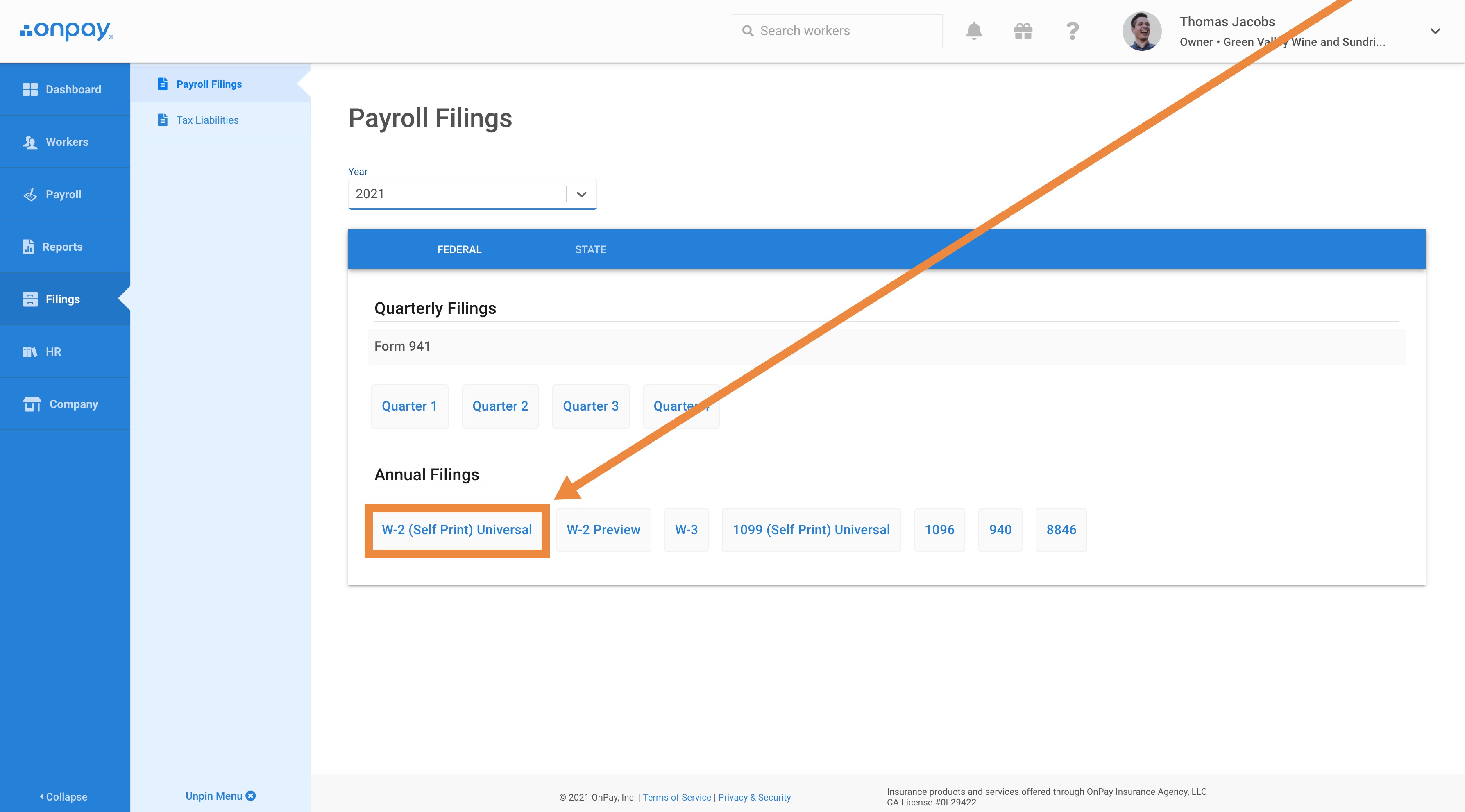Click the Reports chart icon
This screenshot has height=812, width=1465.
pyautogui.click(x=28, y=247)
